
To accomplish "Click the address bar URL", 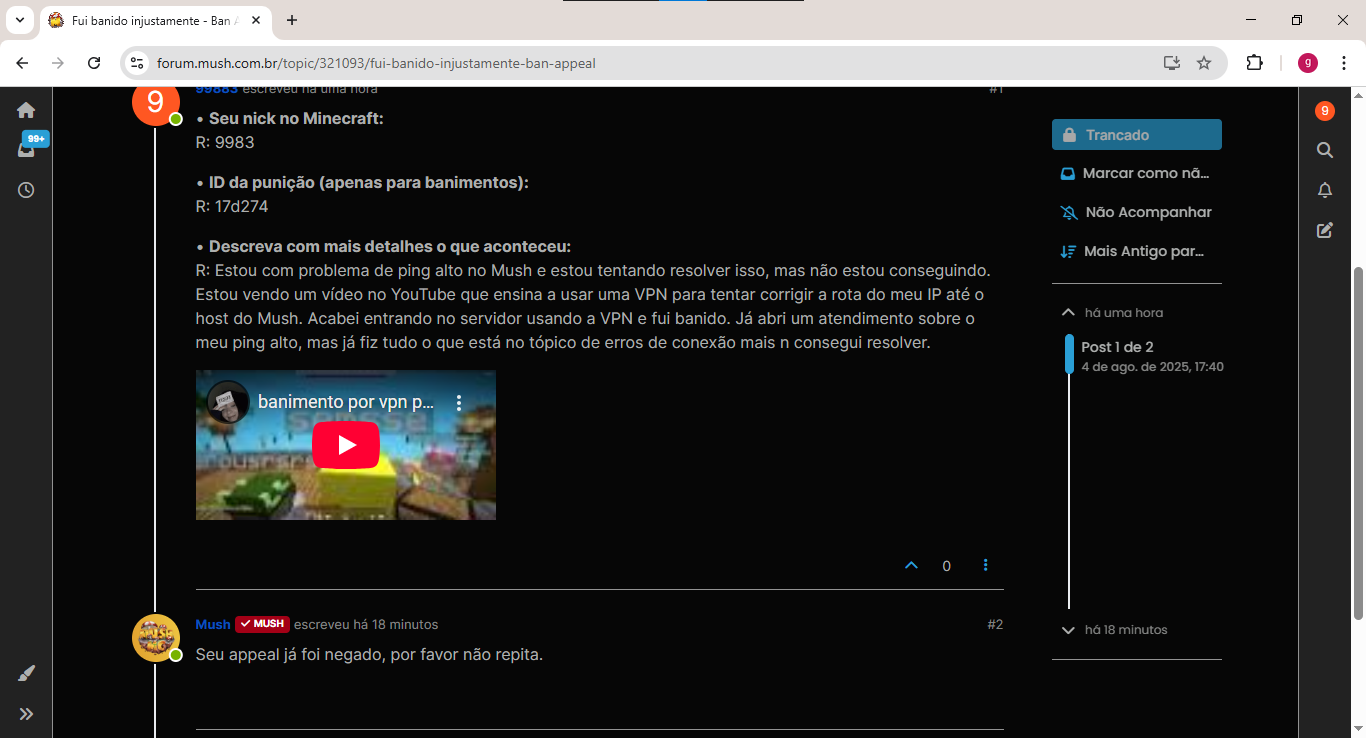I will [376, 63].
